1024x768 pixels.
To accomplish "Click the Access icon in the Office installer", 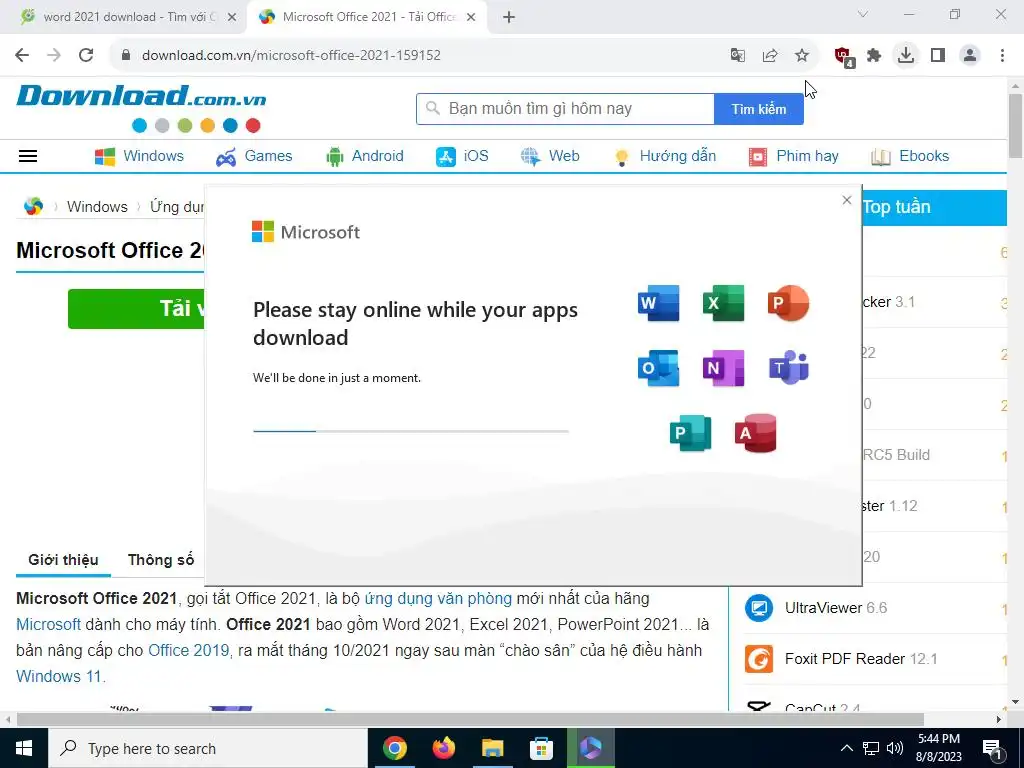I will (x=756, y=433).
